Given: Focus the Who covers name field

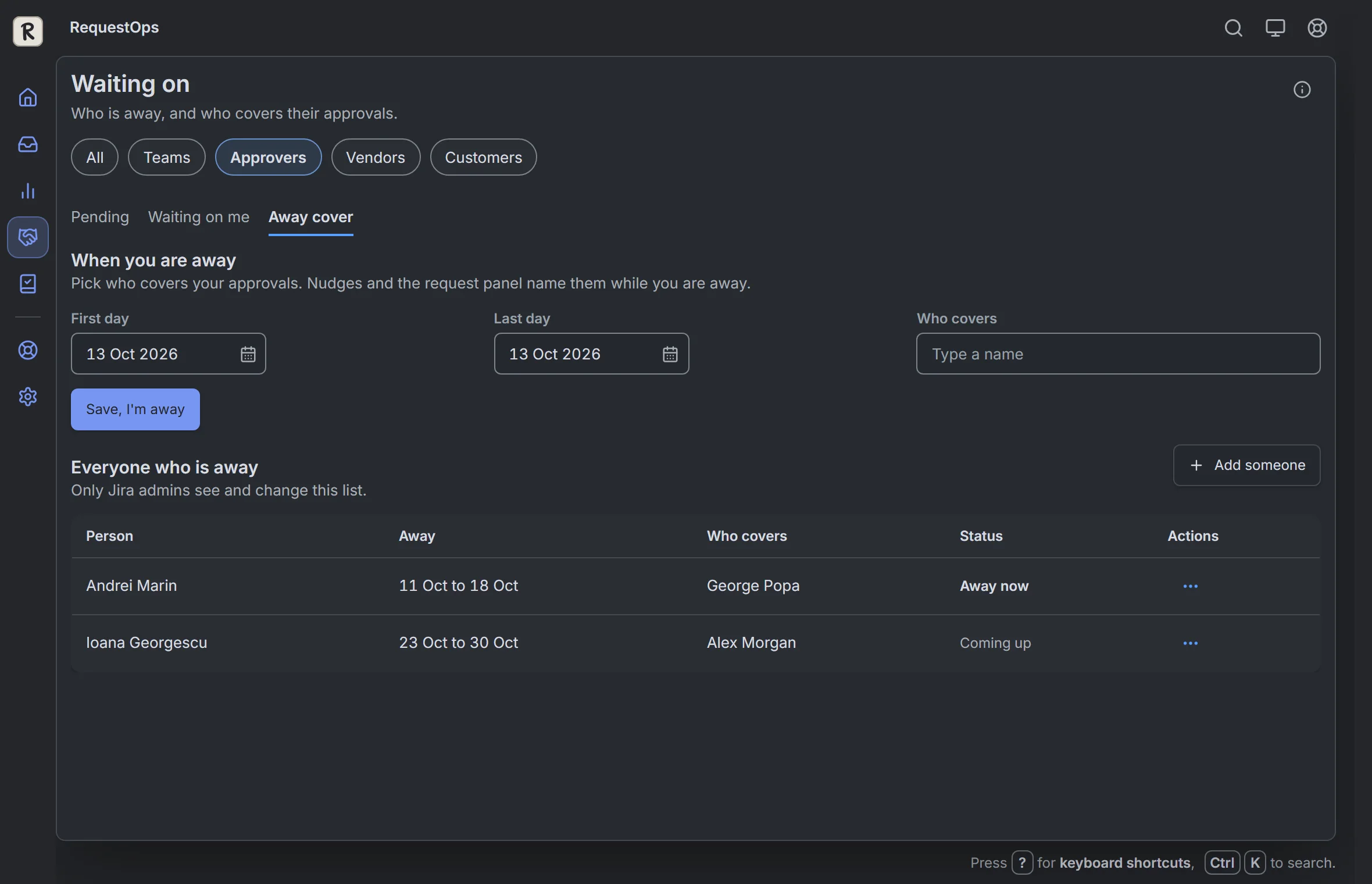Looking at the screenshot, I should point(1118,354).
